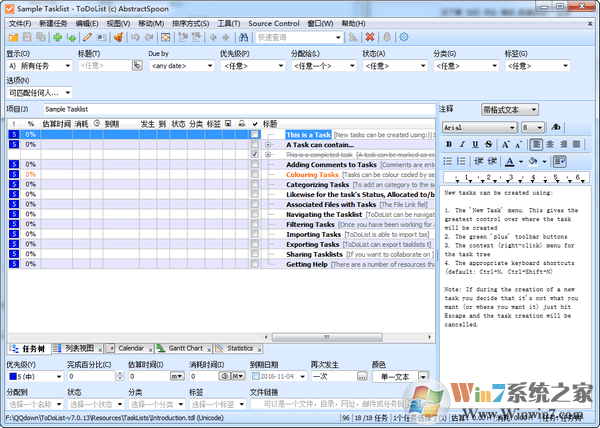
Task: Click the Save tasklist floppy icon
Action: pyautogui.click(x=27, y=38)
